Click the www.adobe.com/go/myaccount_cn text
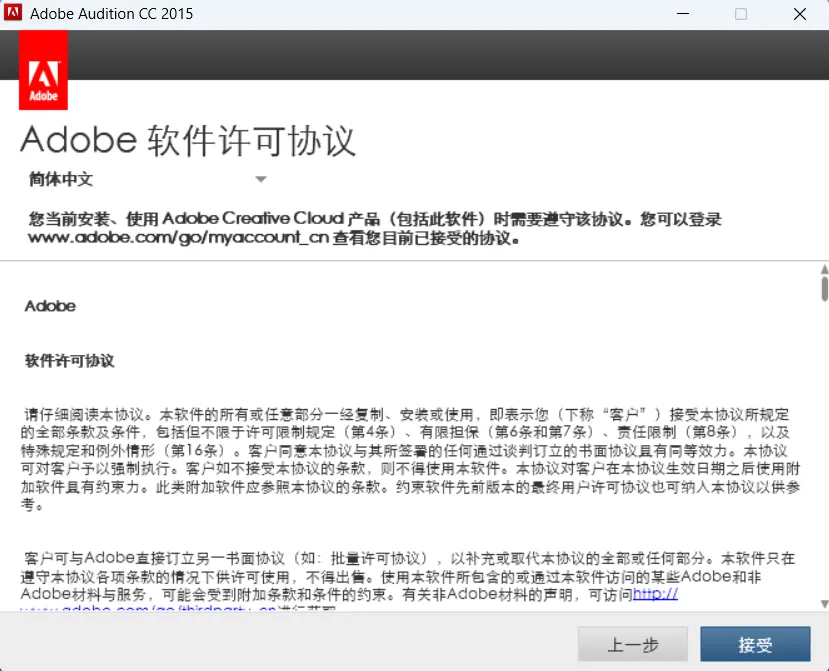 [x=179, y=237]
